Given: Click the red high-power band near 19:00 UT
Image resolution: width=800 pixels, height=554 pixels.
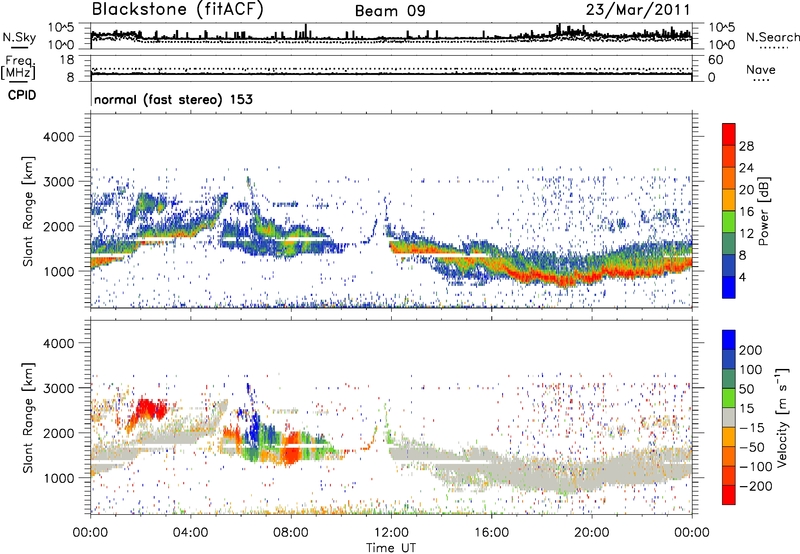Looking at the screenshot, I should click(564, 279).
